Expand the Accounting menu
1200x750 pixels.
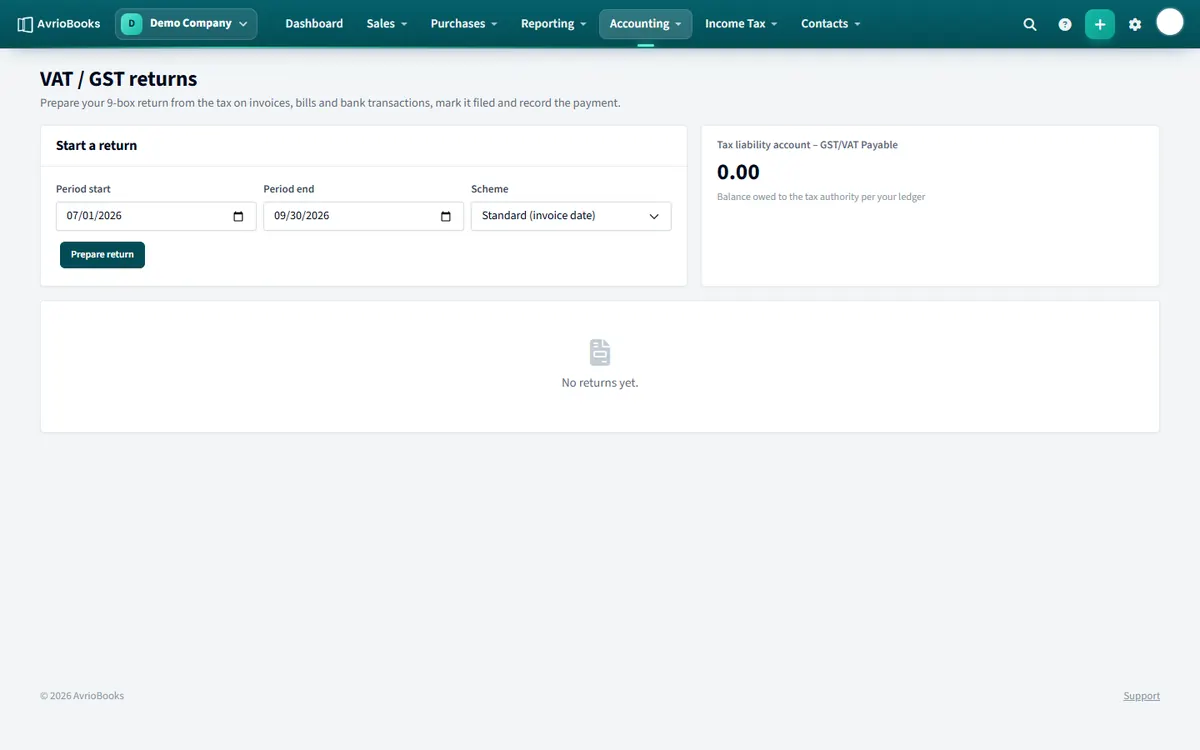click(645, 24)
